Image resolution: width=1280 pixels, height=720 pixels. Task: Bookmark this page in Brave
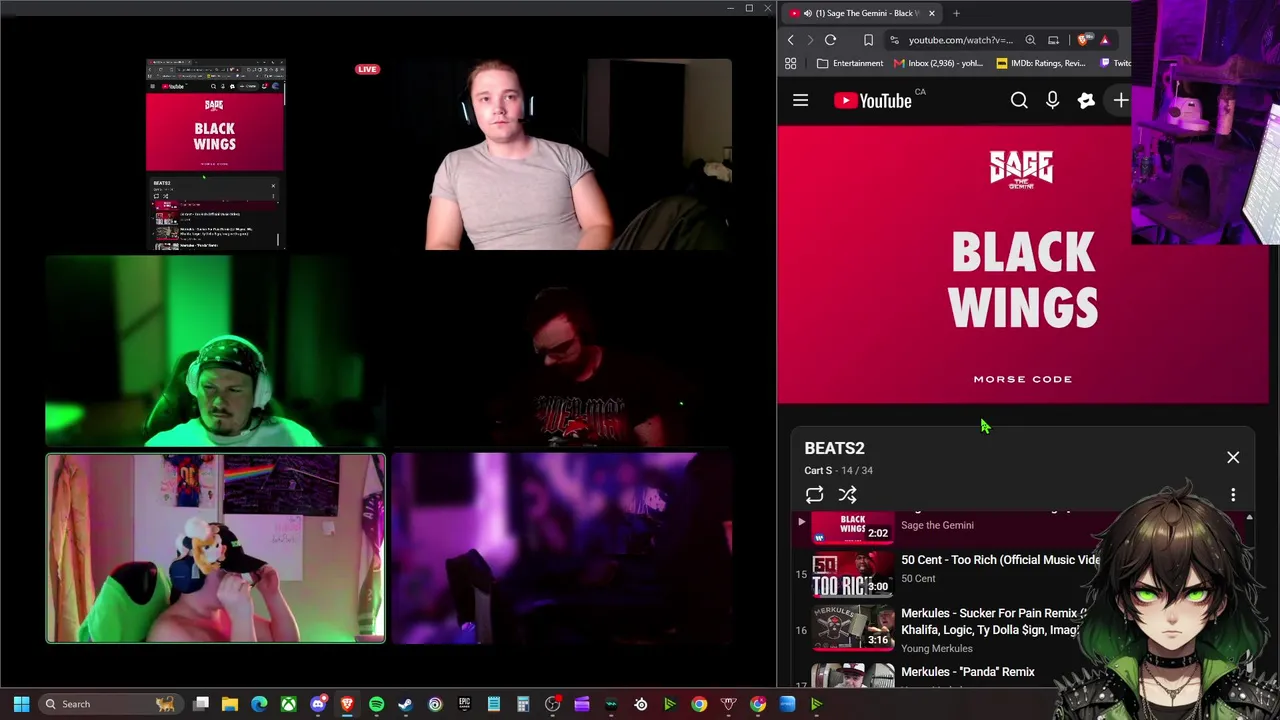tap(868, 40)
